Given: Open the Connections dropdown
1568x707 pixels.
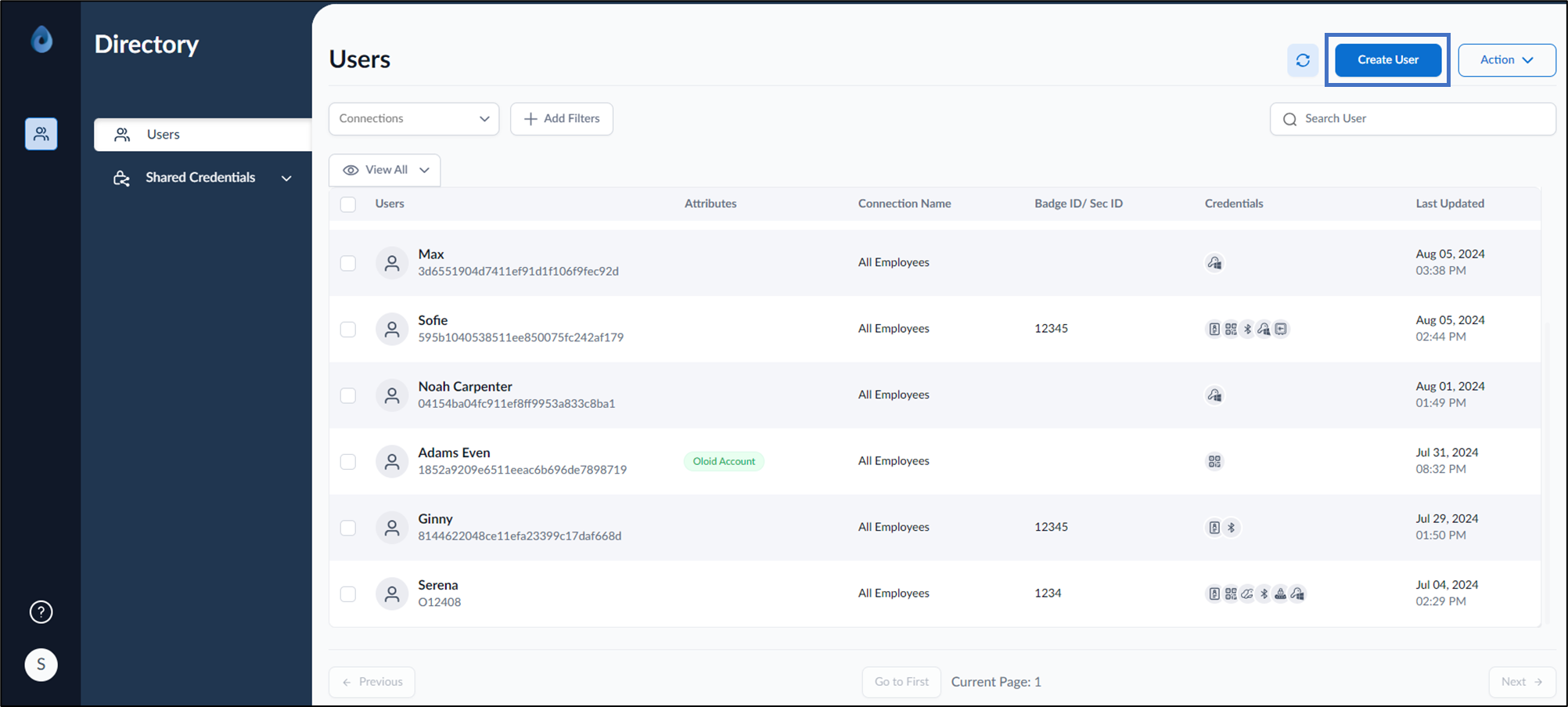Looking at the screenshot, I should coord(414,119).
